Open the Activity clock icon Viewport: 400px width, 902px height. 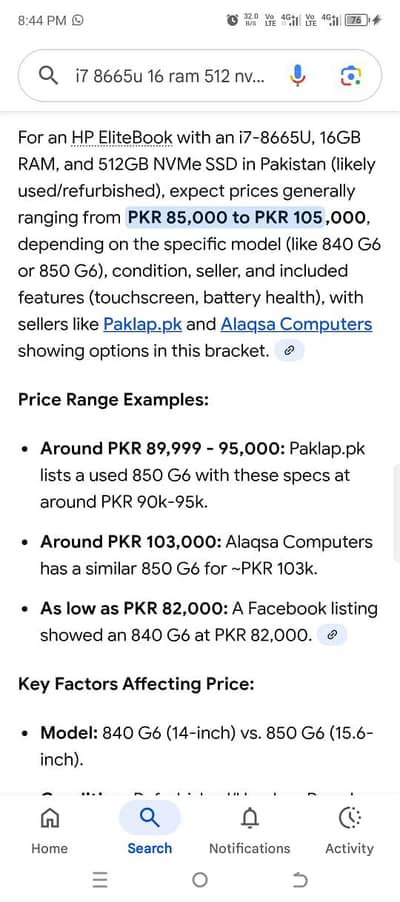click(349, 817)
